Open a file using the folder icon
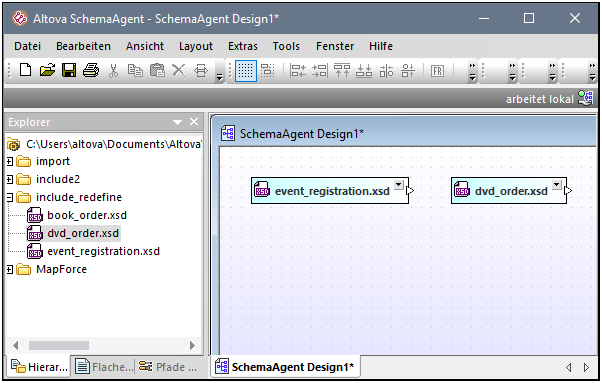Viewport: 602px width, 383px height. coord(47,71)
